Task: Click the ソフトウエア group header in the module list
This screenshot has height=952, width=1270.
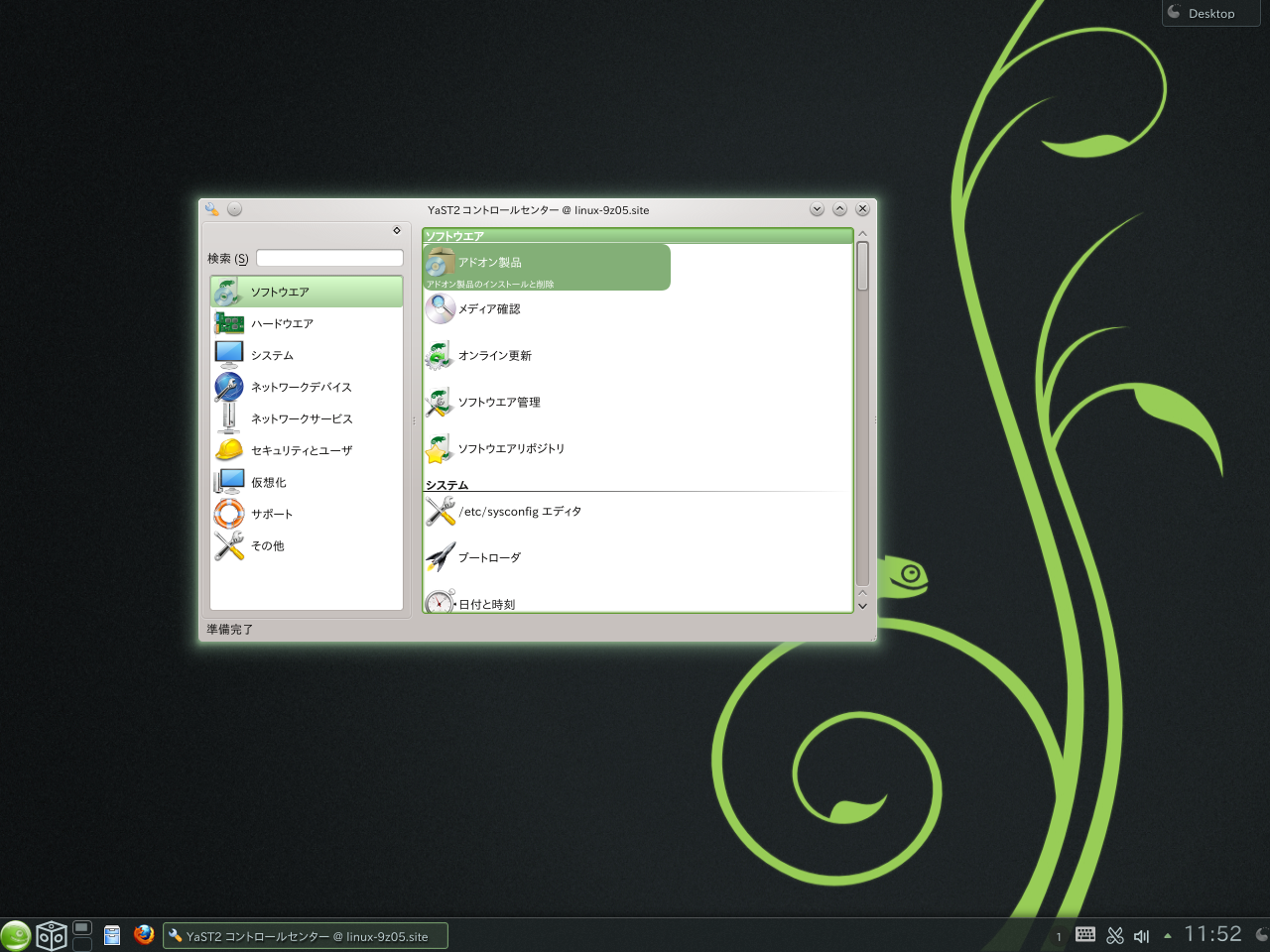Action: point(638,236)
